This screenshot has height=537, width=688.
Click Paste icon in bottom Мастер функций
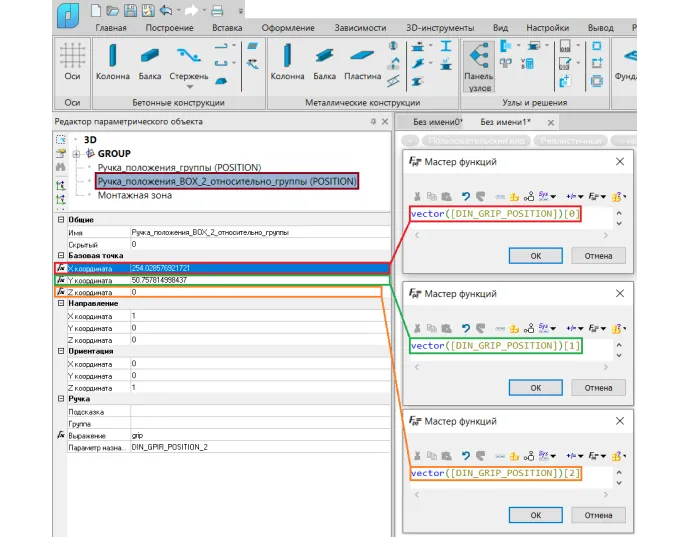tap(446, 456)
